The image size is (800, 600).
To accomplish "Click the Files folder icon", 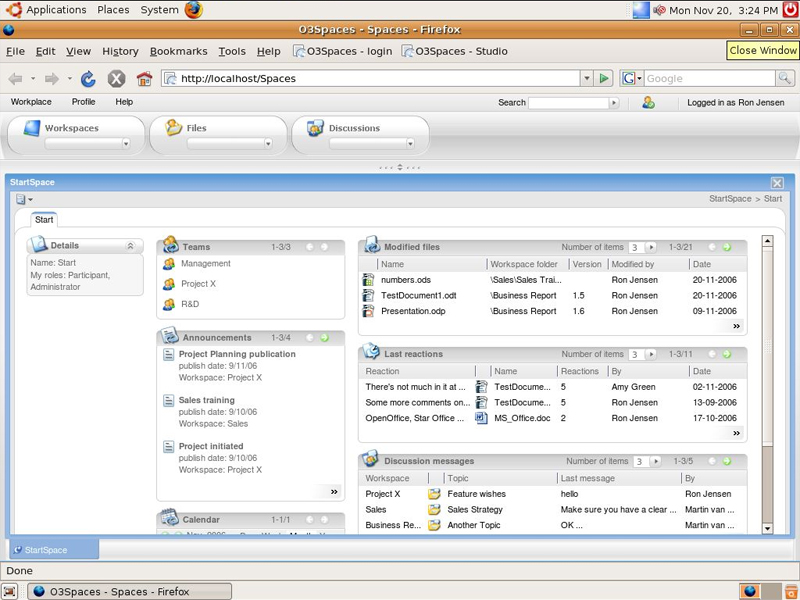I will pos(174,128).
